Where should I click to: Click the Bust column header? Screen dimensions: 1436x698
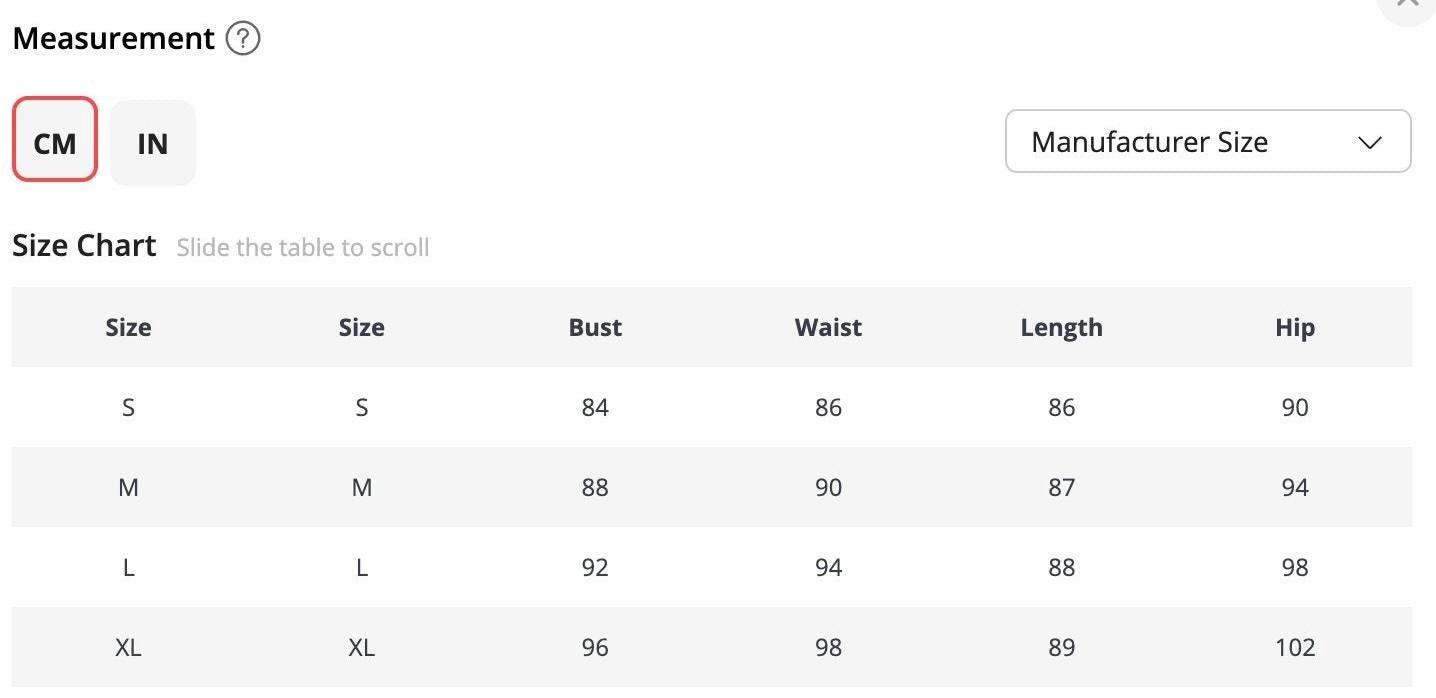pyautogui.click(x=595, y=327)
